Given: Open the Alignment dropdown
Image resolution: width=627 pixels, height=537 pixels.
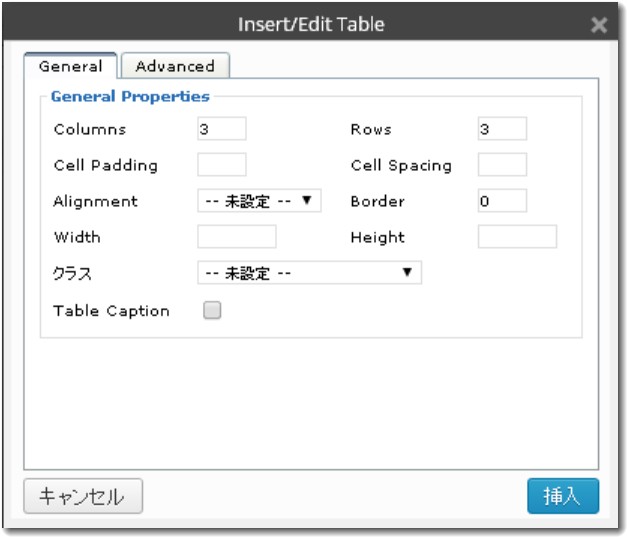Looking at the screenshot, I should [259, 201].
